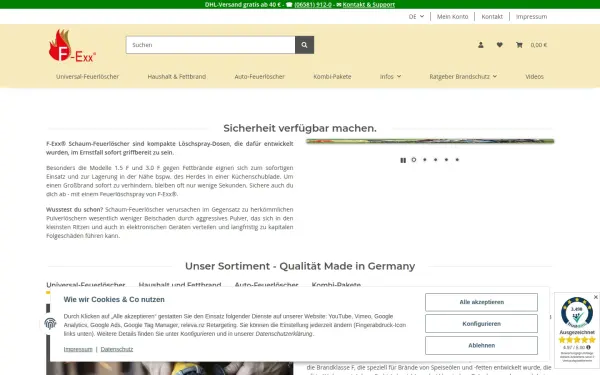Click the 0,00 € cart total
The height and width of the screenshot is (375, 600).
538,45
